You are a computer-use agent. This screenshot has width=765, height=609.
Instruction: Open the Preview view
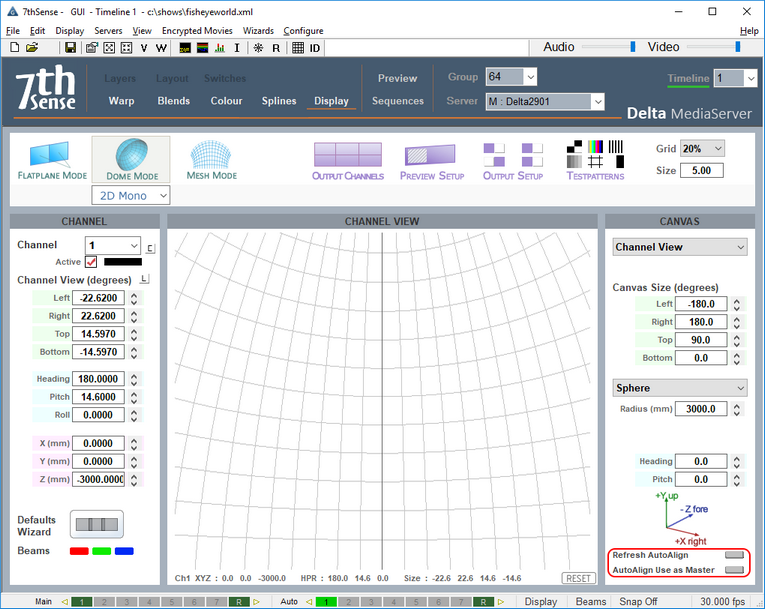click(397, 78)
